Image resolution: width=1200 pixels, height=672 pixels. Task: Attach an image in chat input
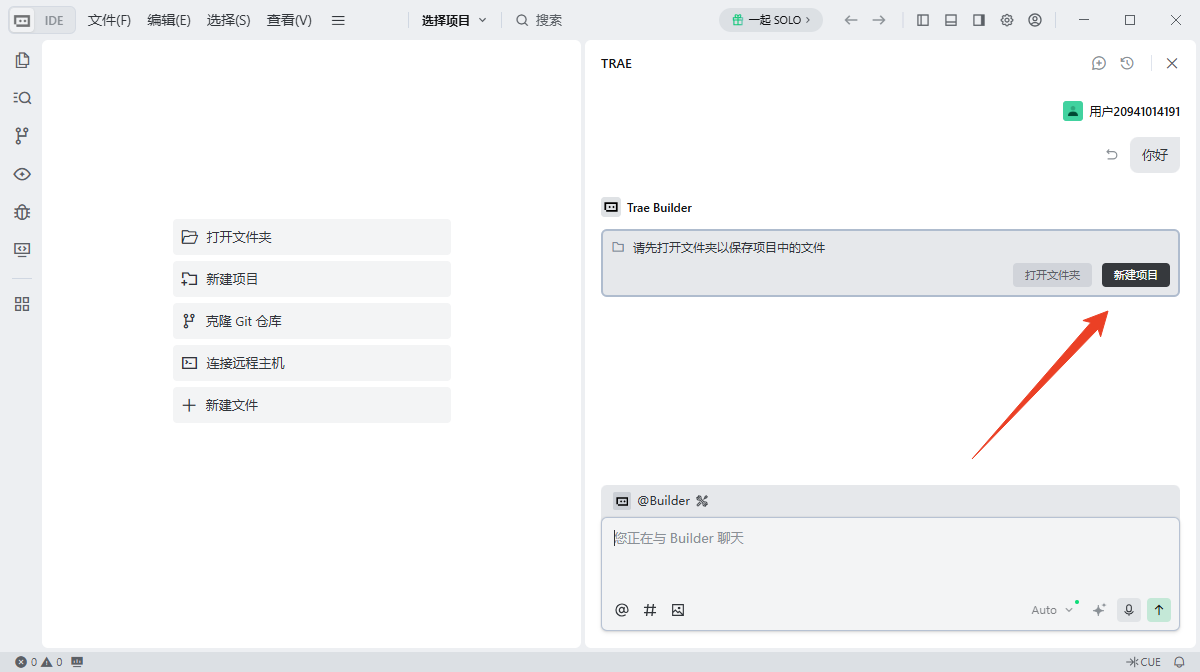click(678, 609)
